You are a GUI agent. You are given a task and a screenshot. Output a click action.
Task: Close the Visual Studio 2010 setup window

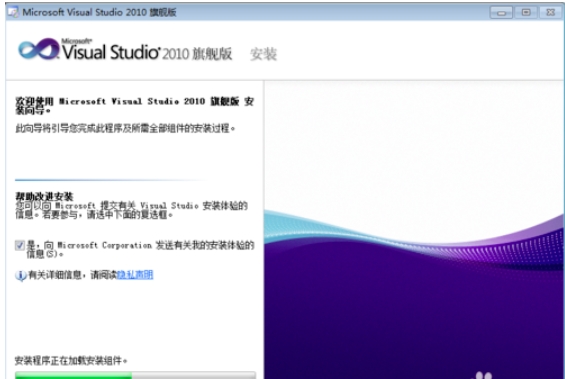[551, 13]
